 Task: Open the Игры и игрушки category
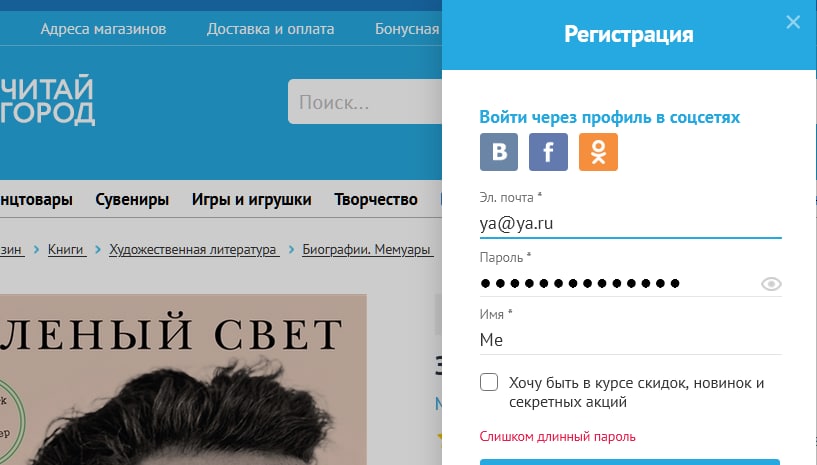(251, 200)
